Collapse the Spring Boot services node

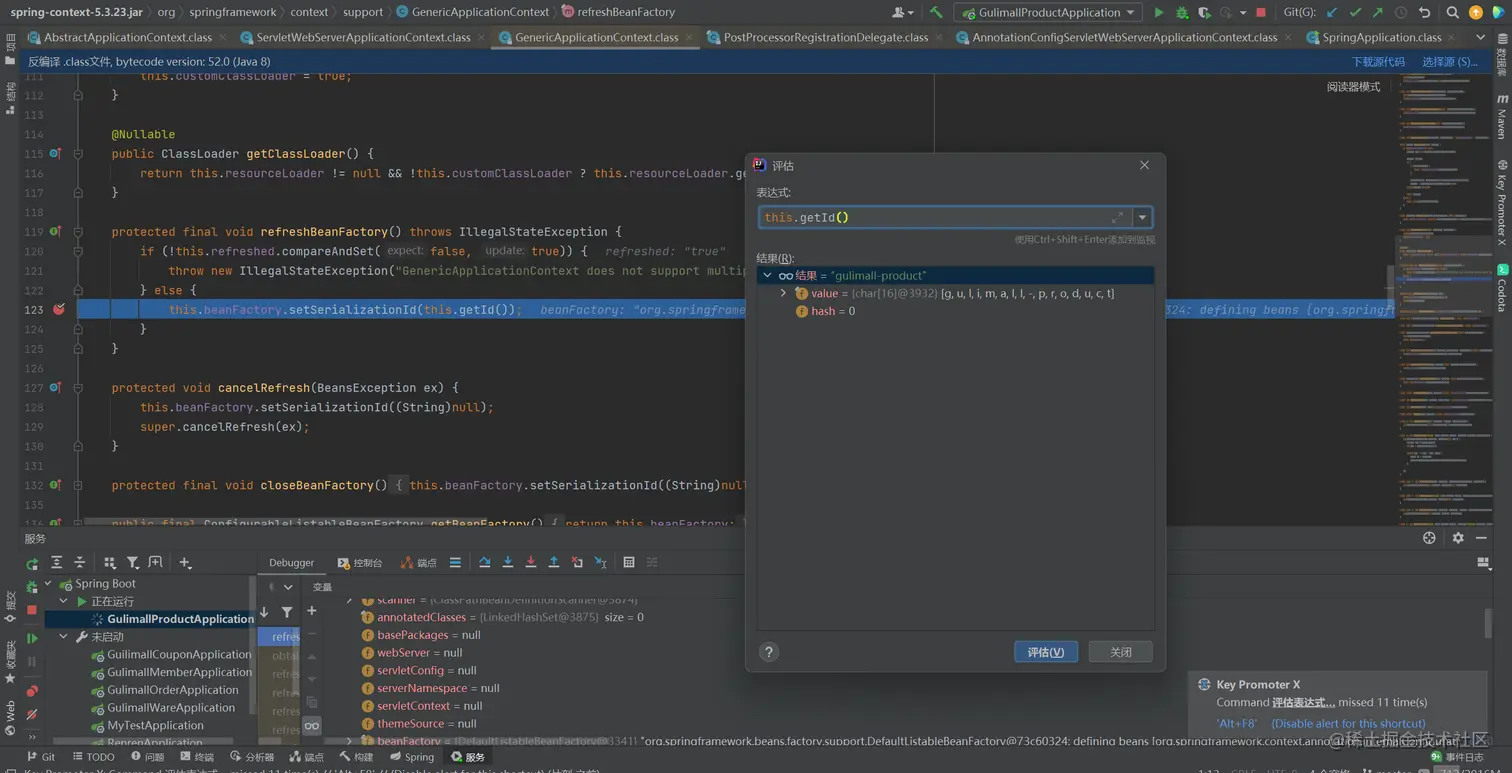coord(50,584)
